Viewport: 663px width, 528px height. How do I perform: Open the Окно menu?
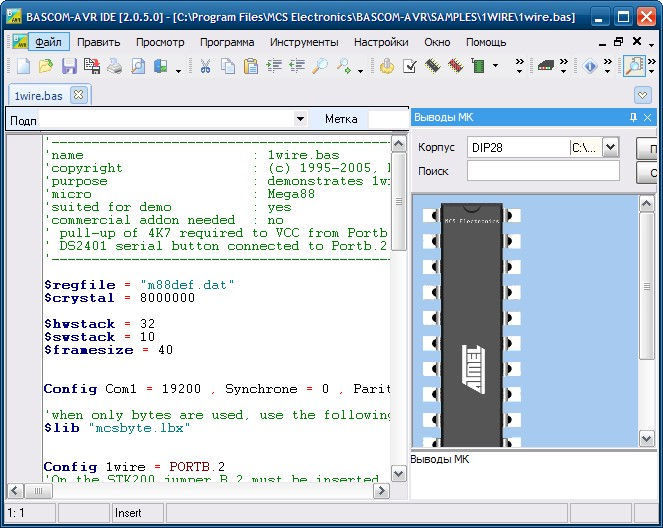(437, 42)
